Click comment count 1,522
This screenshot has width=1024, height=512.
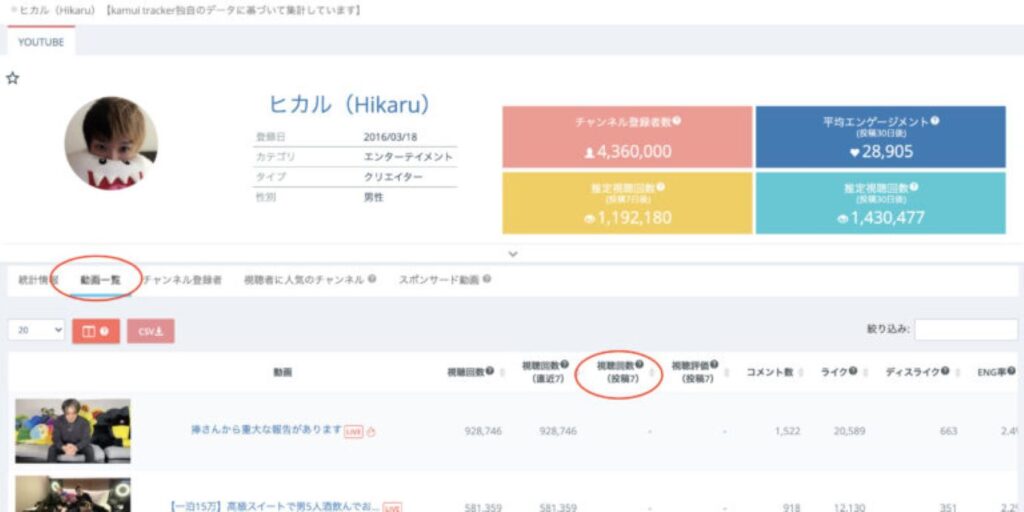click(787, 431)
